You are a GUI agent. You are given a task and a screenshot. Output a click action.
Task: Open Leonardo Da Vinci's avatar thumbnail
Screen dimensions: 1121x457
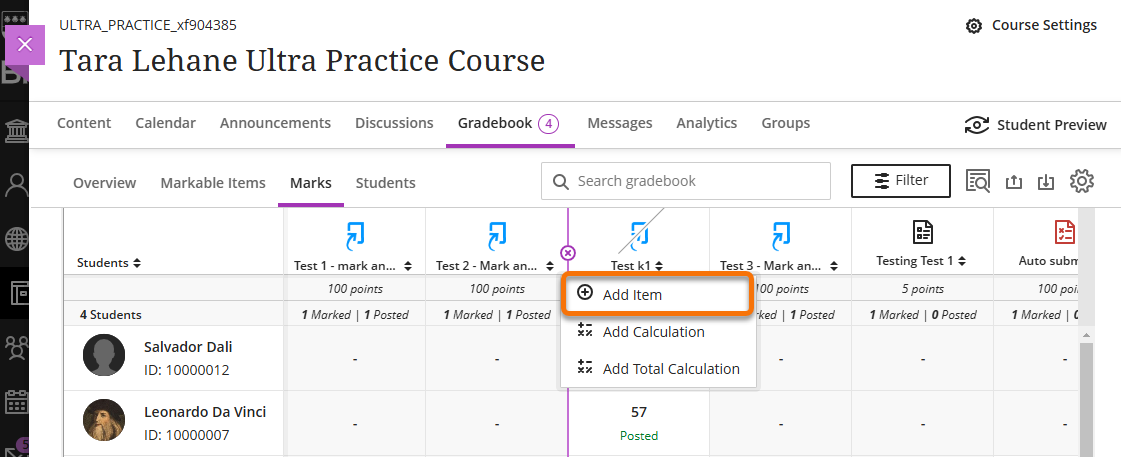tap(104, 421)
